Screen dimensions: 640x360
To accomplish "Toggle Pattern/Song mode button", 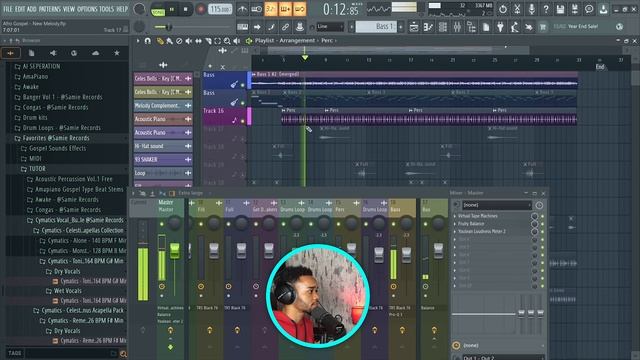I will [158, 9].
